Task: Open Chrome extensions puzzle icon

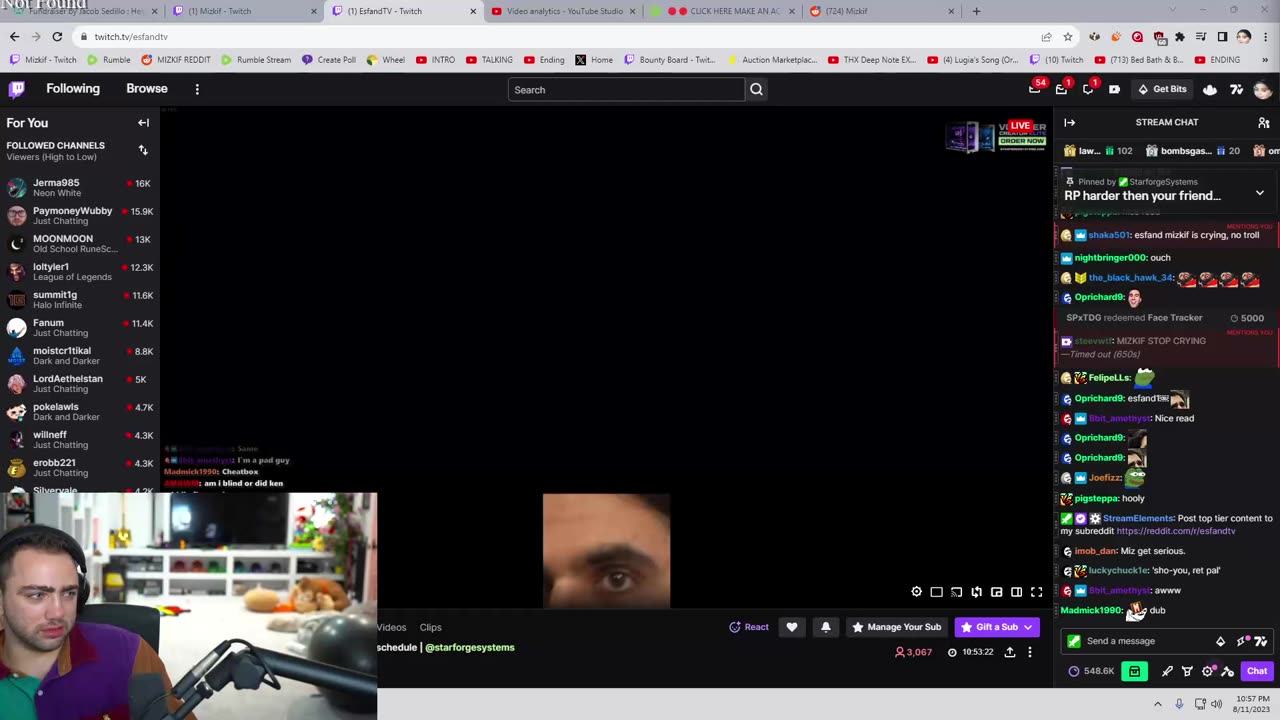Action: [x=1180, y=37]
